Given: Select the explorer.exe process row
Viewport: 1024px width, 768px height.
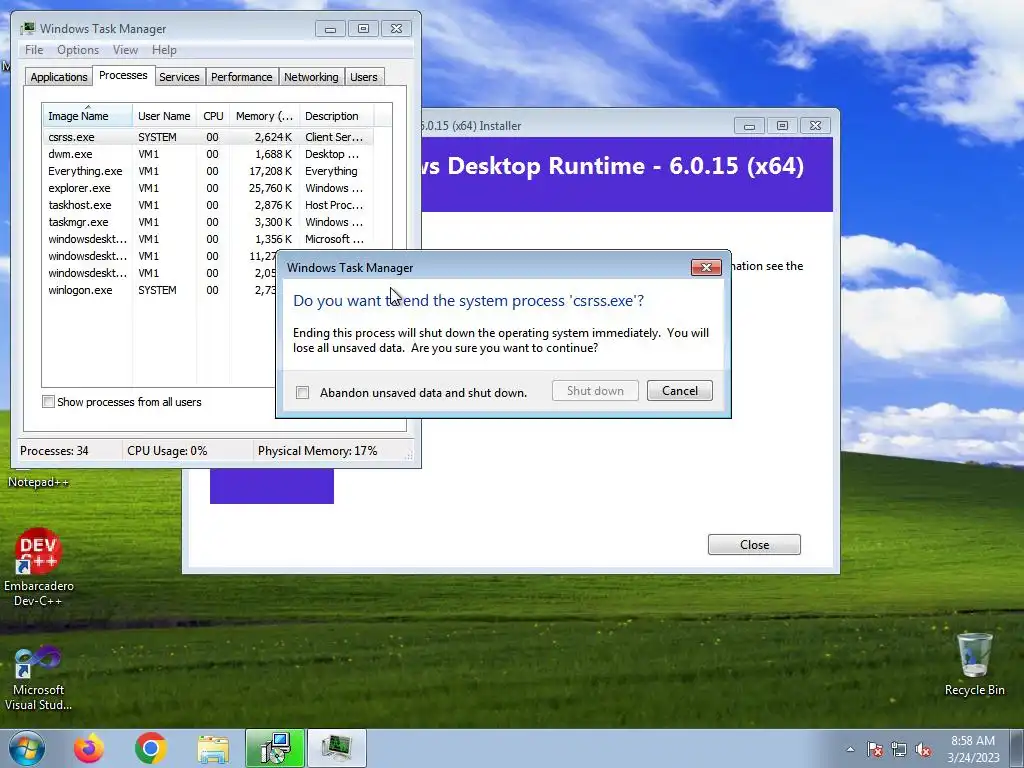Looking at the screenshot, I should [x=208, y=188].
